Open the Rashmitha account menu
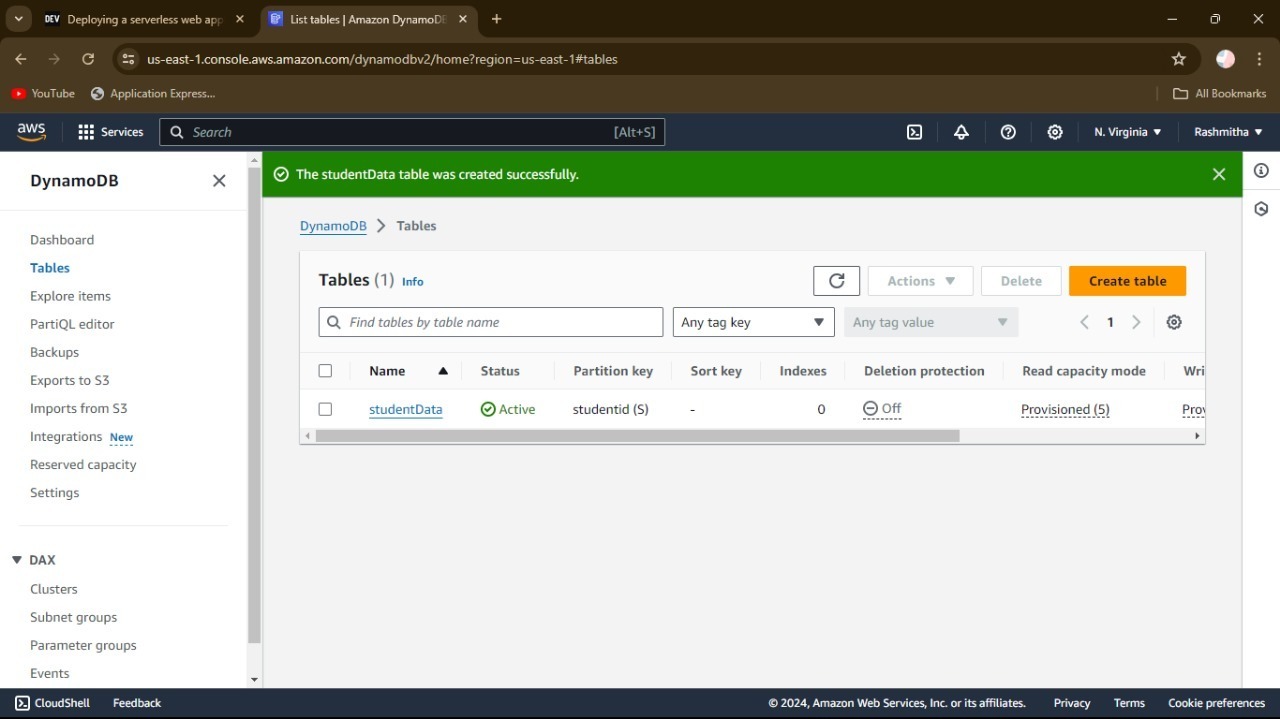This screenshot has width=1280, height=719. pyautogui.click(x=1228, y=132)
